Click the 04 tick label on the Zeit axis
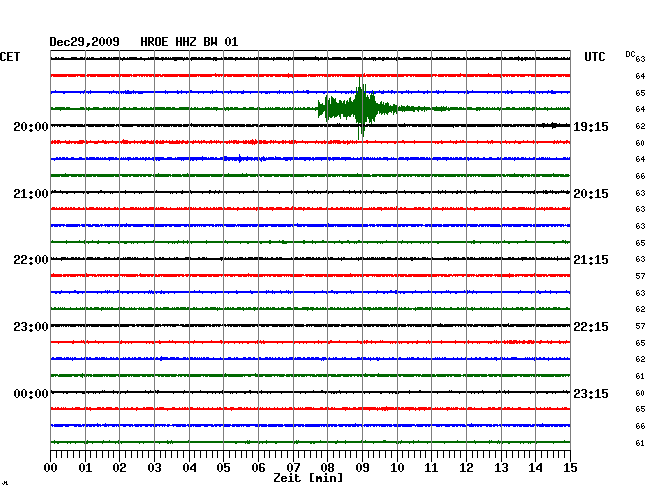This screenshot has height=494, width=650. pos(189,467)
